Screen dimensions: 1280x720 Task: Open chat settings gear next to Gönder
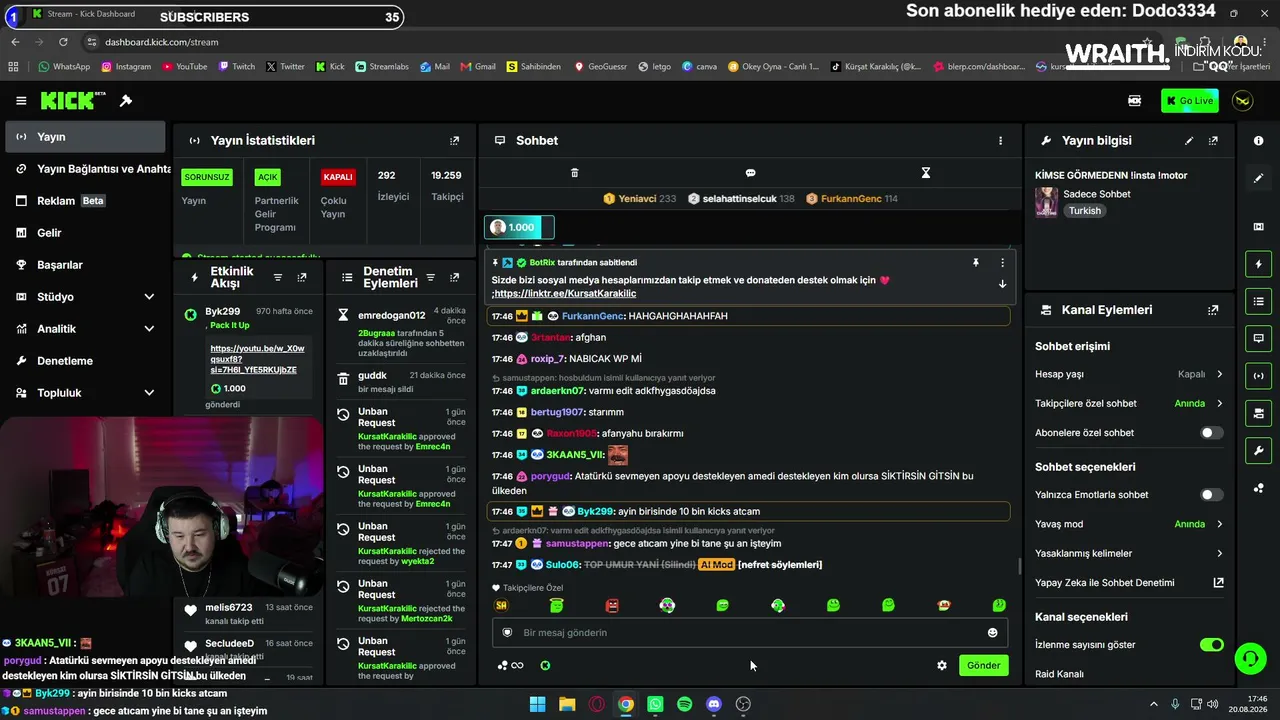941,665
